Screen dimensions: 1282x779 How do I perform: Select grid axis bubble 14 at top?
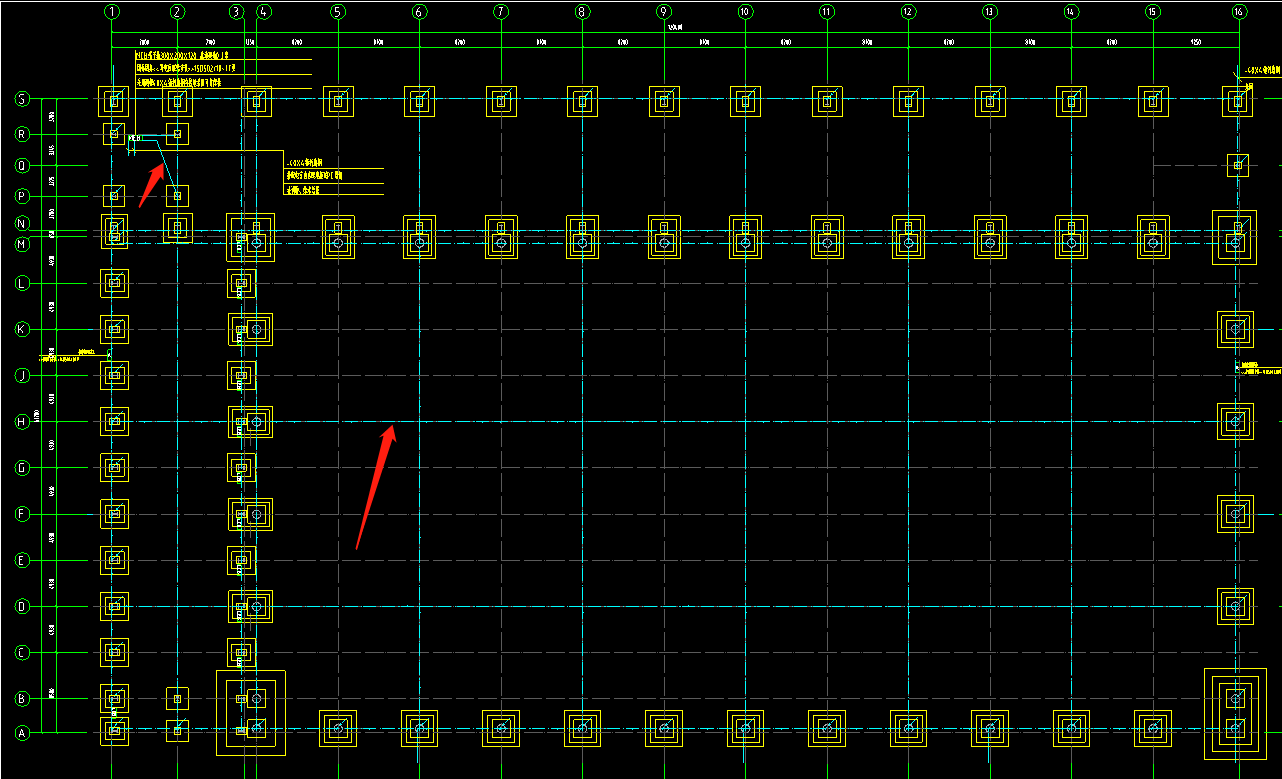[1071, 12]
